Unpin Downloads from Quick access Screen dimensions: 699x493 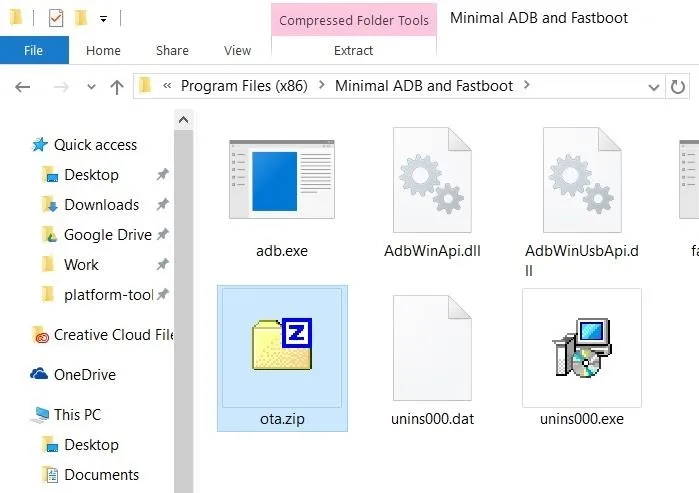(x=162, y=204)
